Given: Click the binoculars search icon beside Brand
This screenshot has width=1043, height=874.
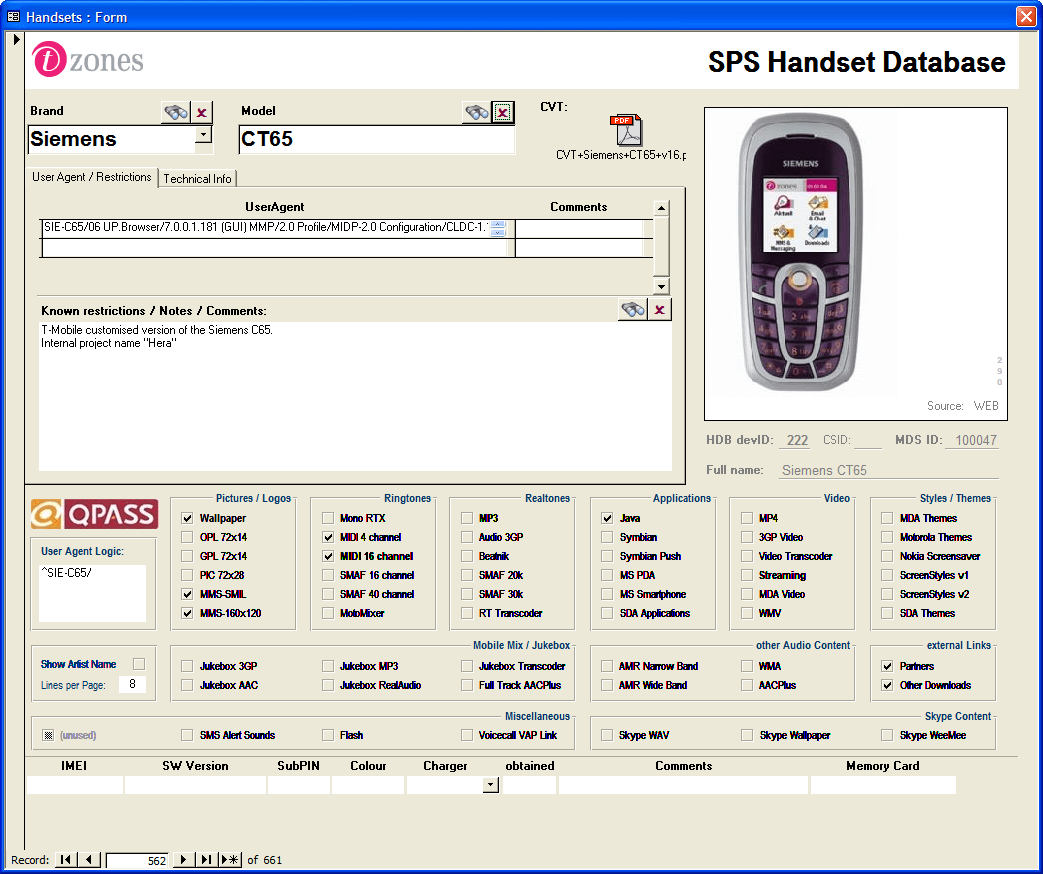Looking at the screenshot, I should pos(176,112).
